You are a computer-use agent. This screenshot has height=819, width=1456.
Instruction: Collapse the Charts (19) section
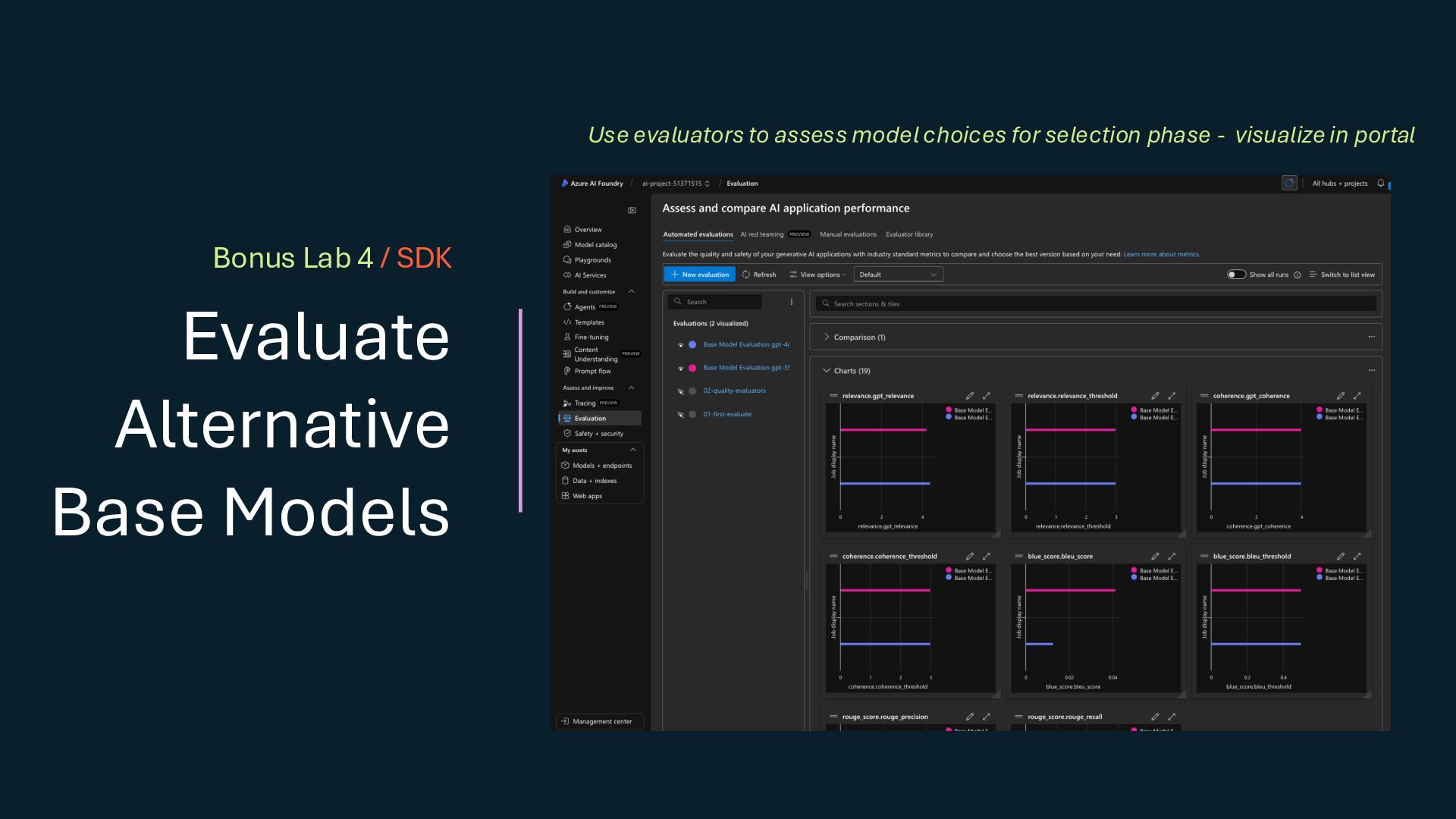[827, 371]
